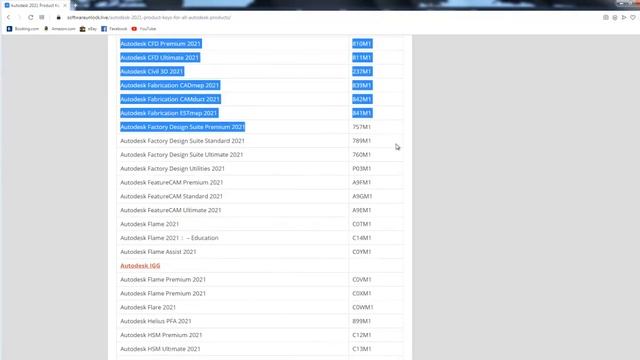
Task: Click the product key A9GM1
Action: click(362, 196)
